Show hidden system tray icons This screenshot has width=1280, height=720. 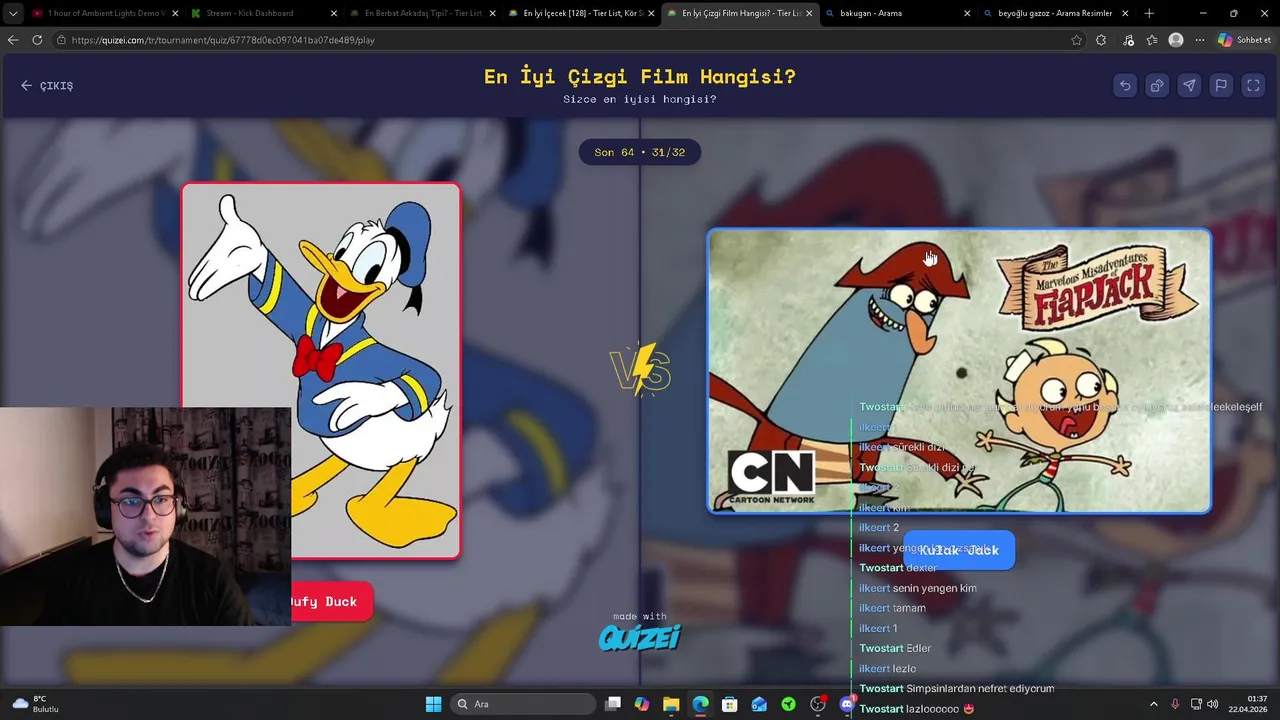coord(1153,704)
